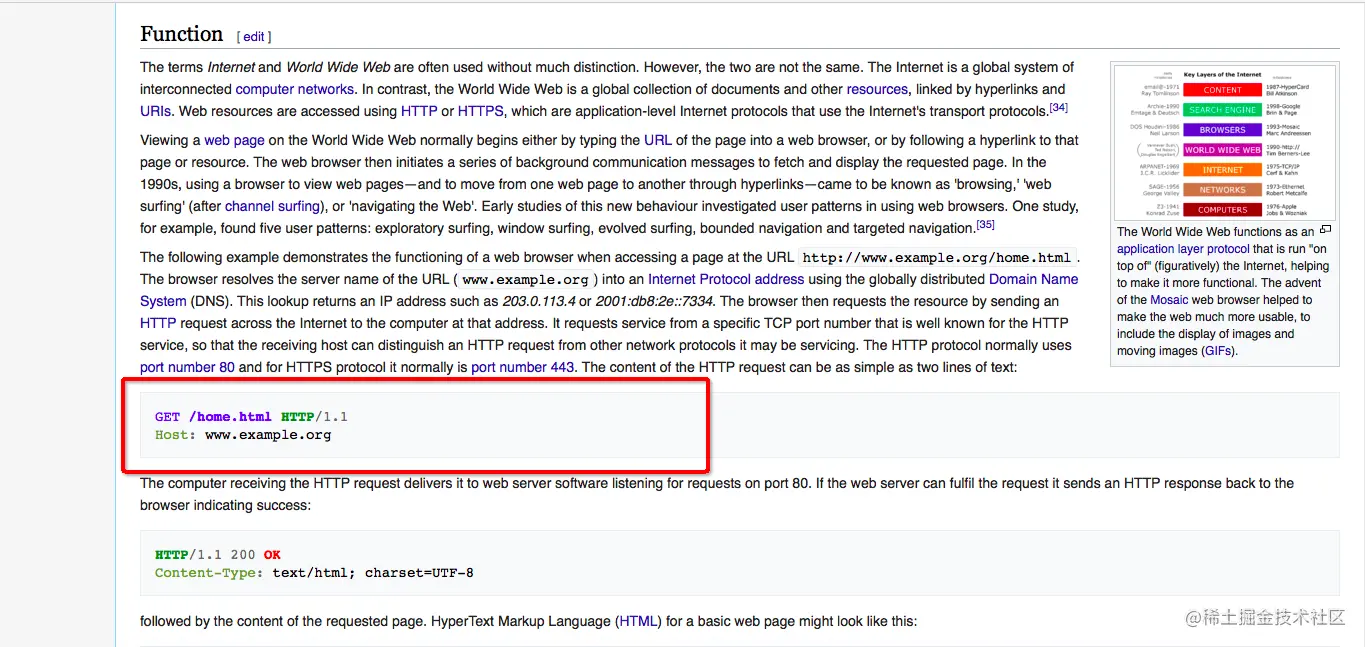Image resolution: width=1365 pixels, height=647 pixels.
Task: Open the URIs link
Action: pyautogui.click(x=156, y=111)
